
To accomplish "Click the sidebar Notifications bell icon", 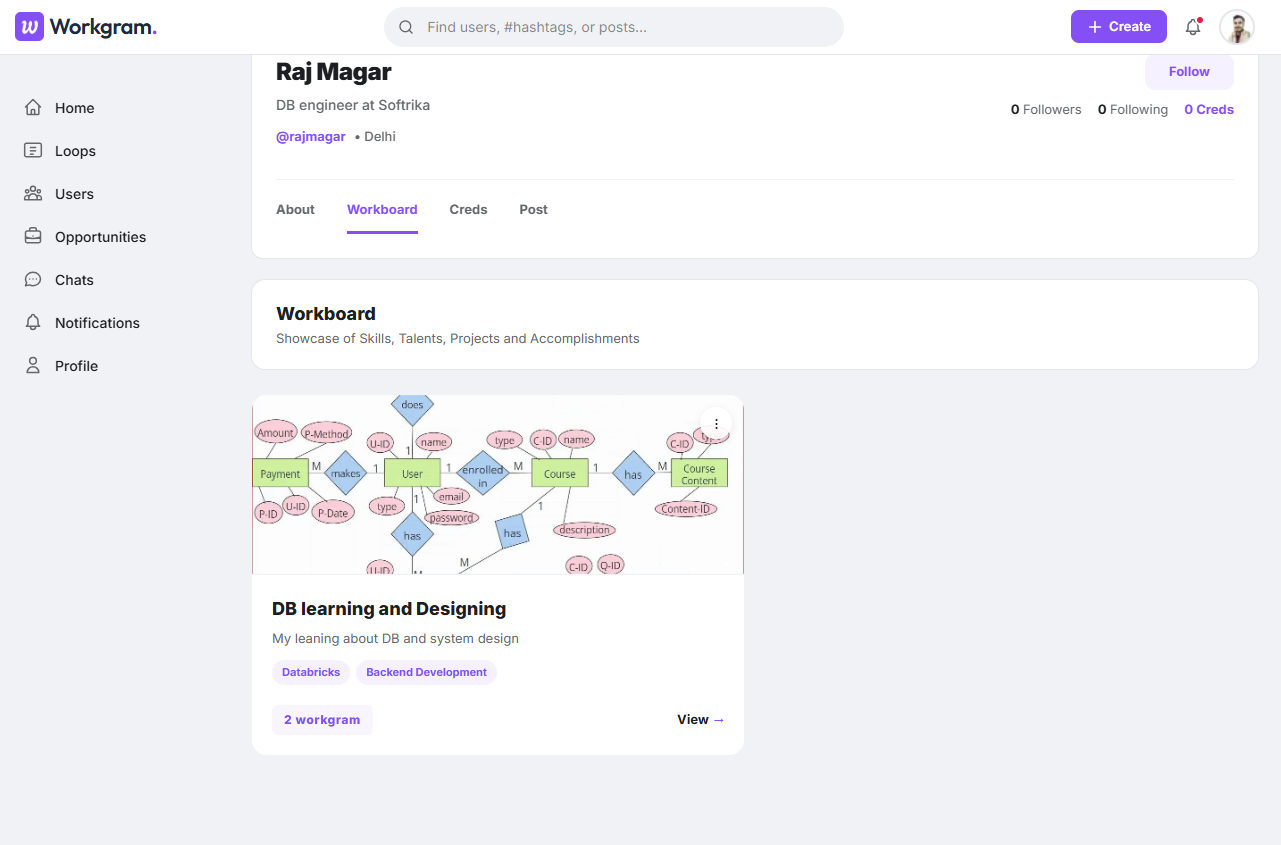I will 33,323.
